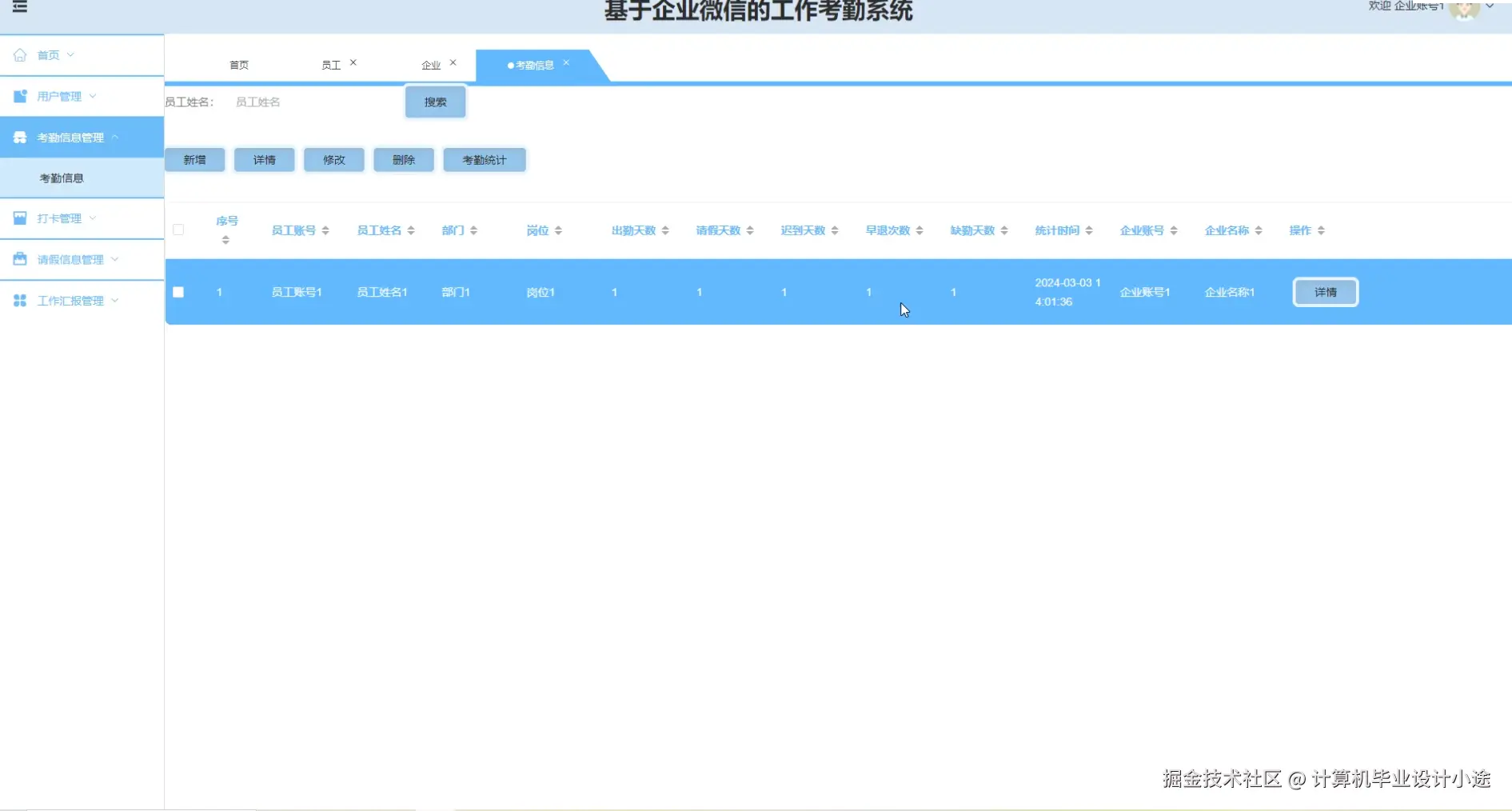The image size is (1512, 811).
Task: Check the select-all checkbox in table header
Action: (178, 230)
